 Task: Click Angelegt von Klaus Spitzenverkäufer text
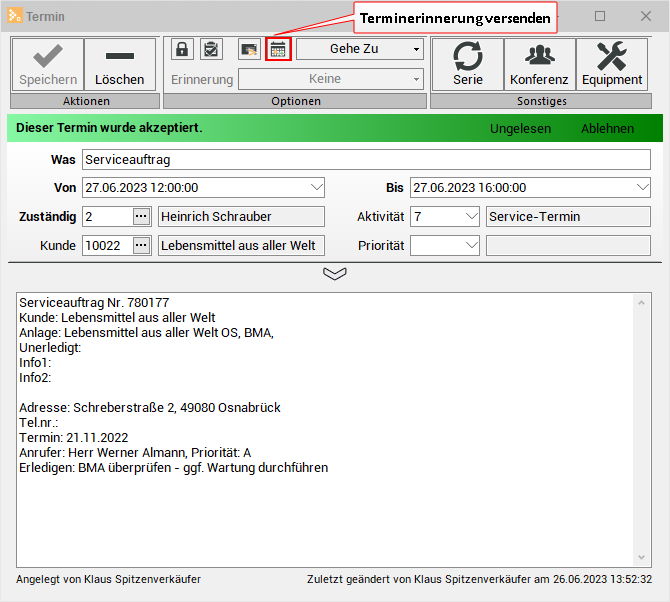click(109, 579)
